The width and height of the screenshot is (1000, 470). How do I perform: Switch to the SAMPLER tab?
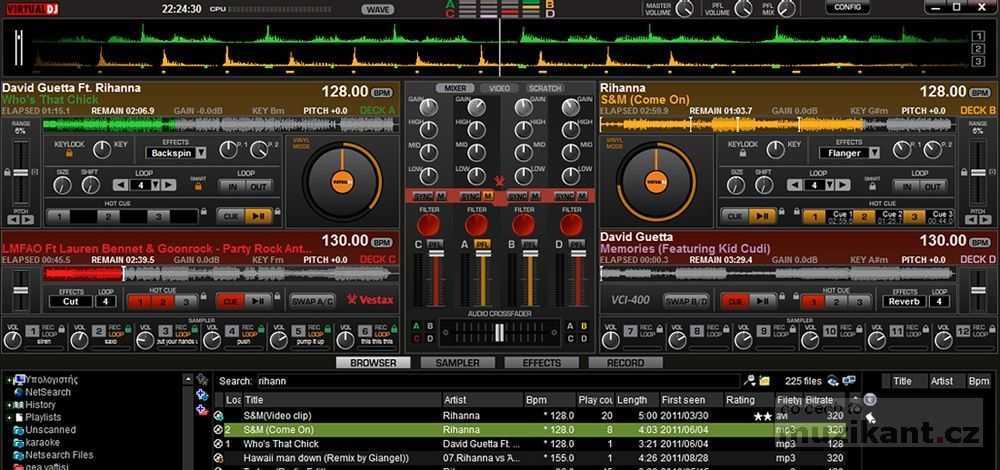pos(457,363)
